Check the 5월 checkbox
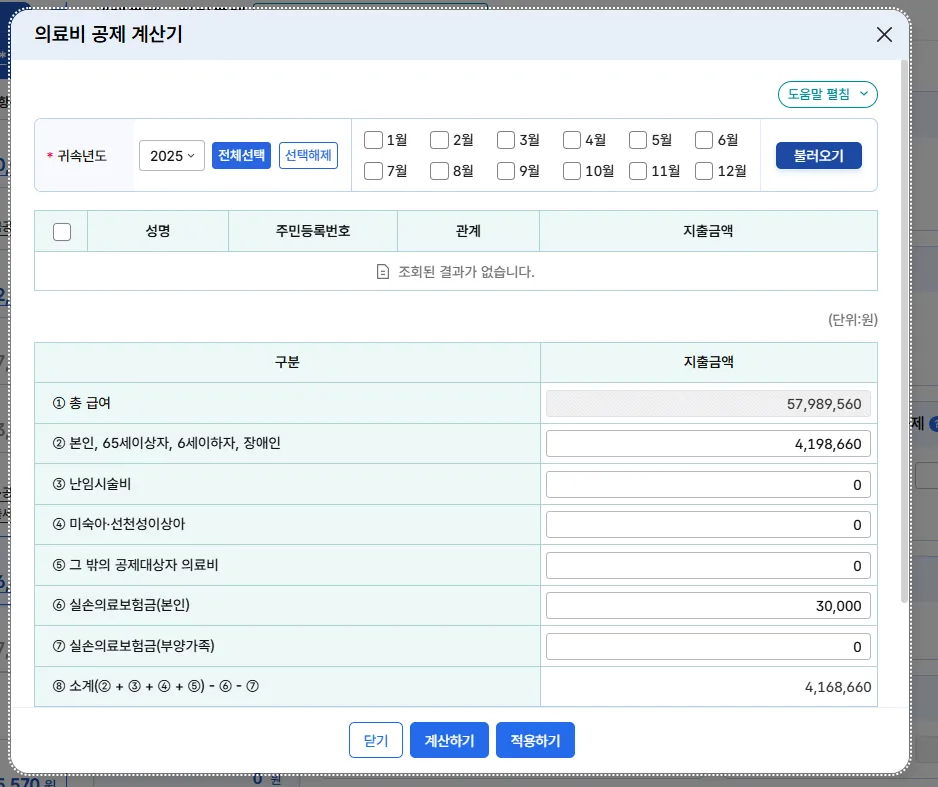Screen dimensions: 938x787 pos(638,140)
